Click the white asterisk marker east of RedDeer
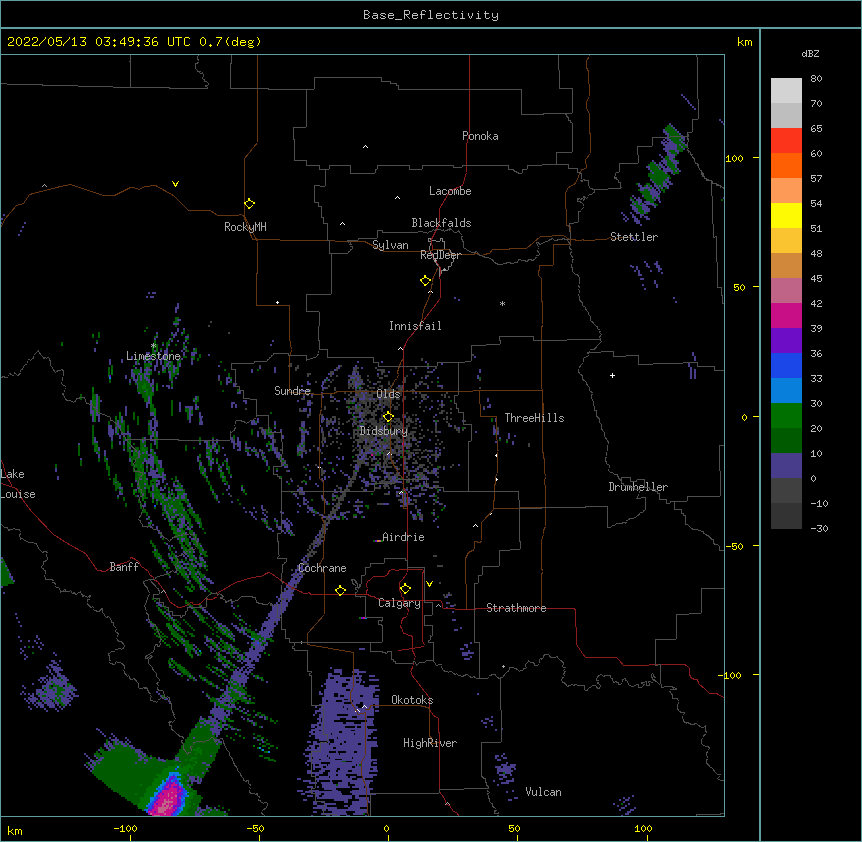This screenshot has height=842, width=862. (x=502, y=304)
